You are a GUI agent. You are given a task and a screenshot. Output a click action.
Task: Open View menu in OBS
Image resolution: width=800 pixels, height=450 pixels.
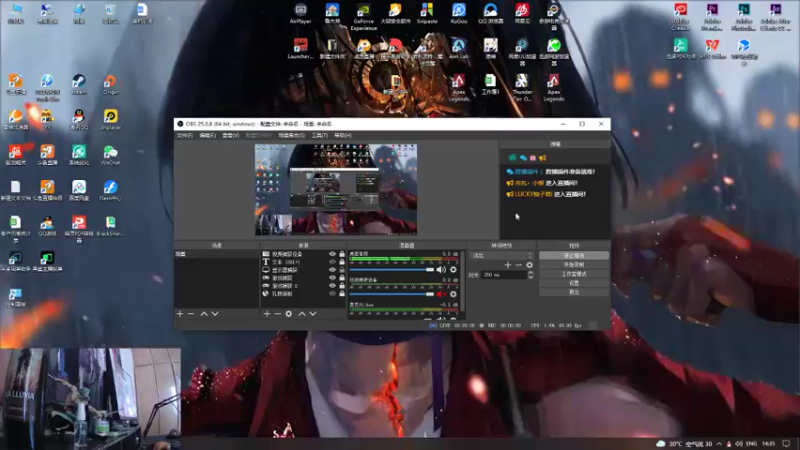[x=231, y=135]
